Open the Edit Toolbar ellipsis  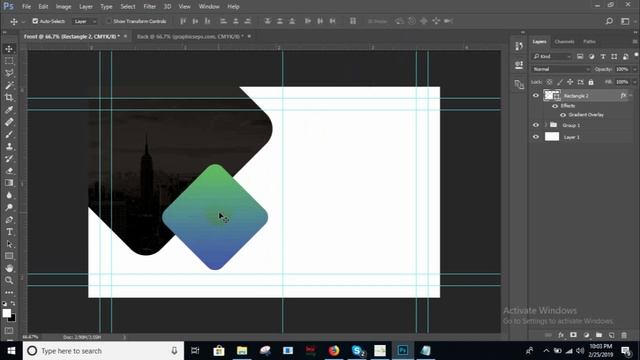[x=9, y=293]
